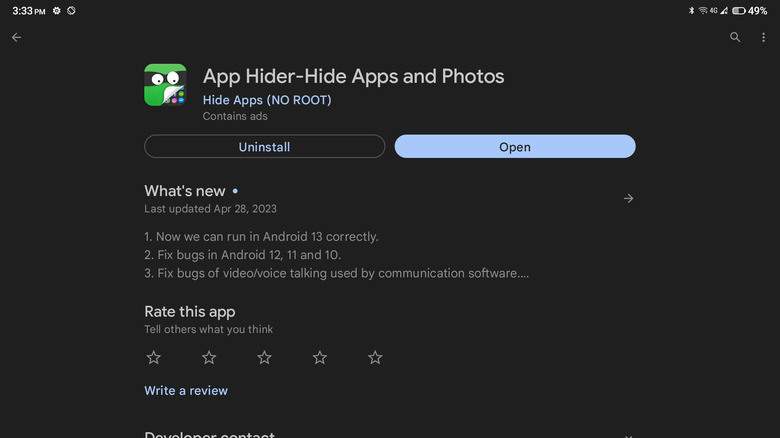Go back using the top-left arrow
This screenshot has height=438, width=780.
[x=16, y=37]
